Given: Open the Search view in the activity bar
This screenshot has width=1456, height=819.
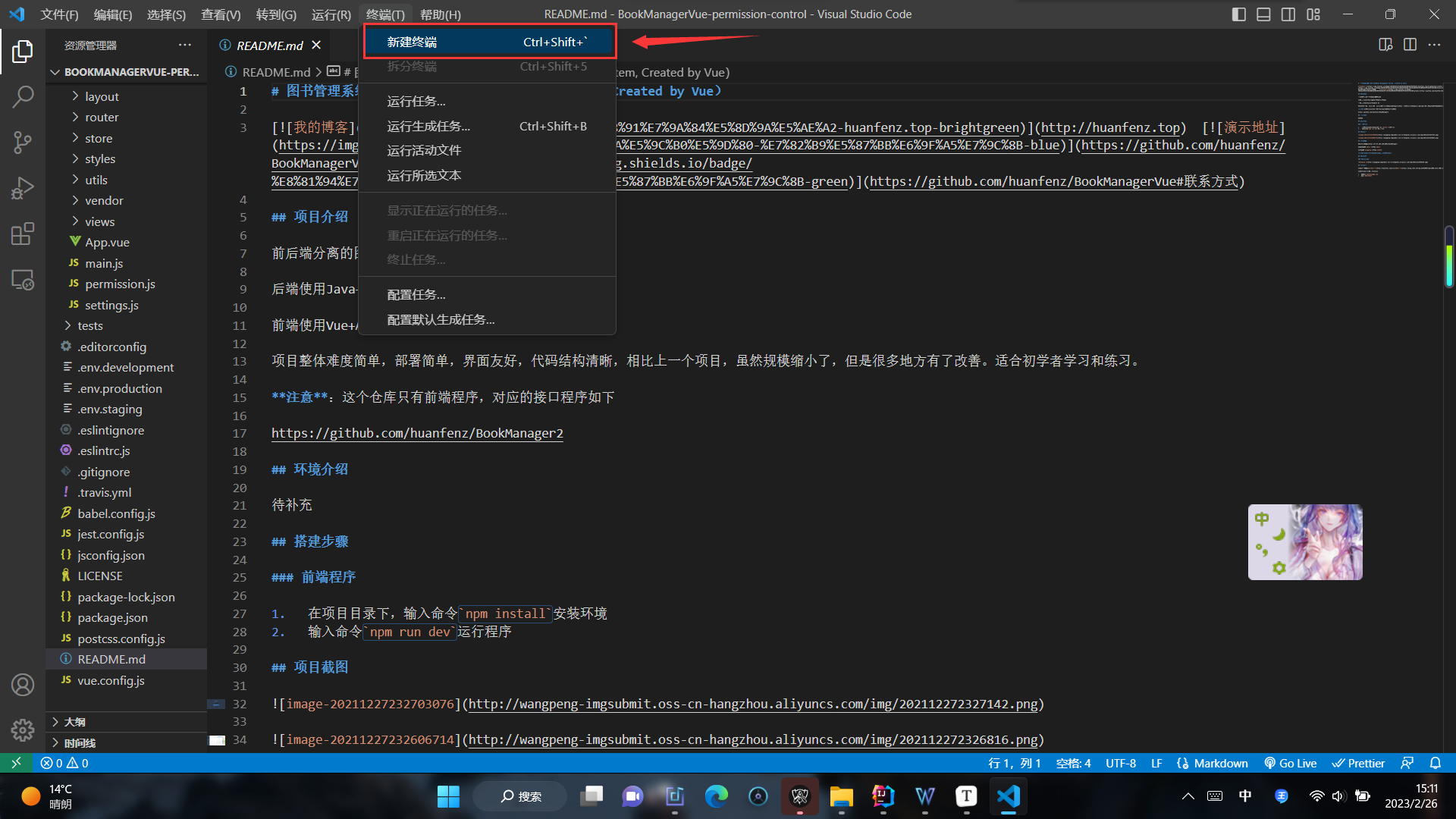Looking at the screenshot, I should pos(23,97).
